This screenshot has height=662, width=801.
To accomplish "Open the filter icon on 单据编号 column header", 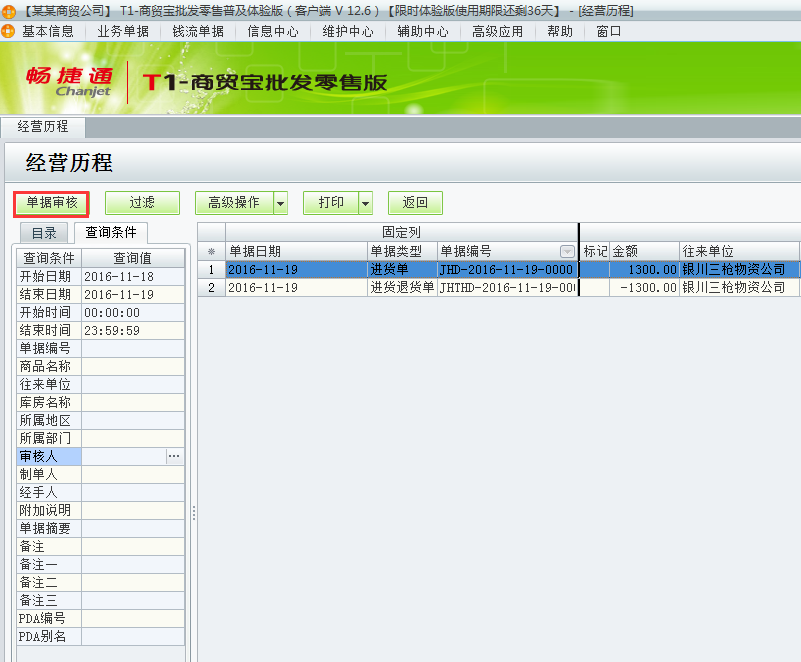I will [566, 250].
